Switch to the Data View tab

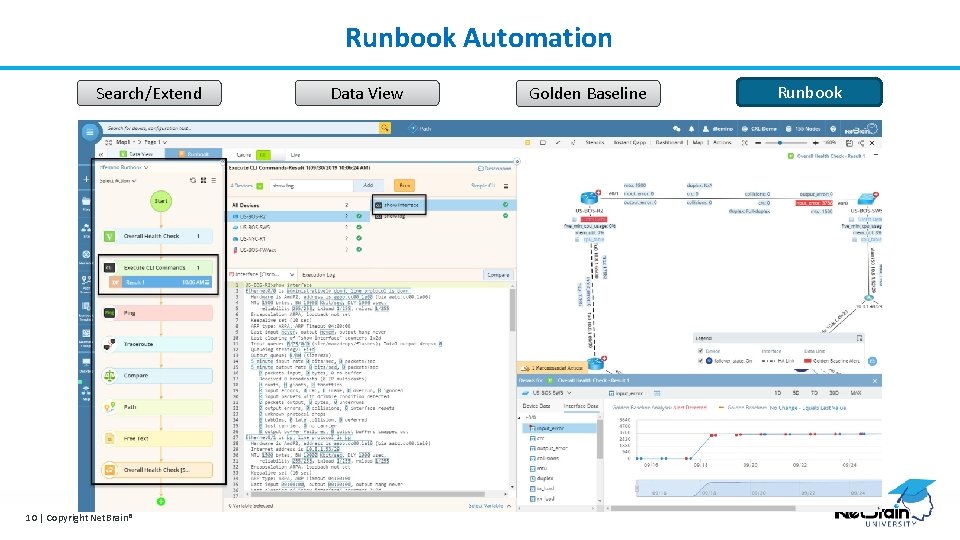tap(137, 154)
